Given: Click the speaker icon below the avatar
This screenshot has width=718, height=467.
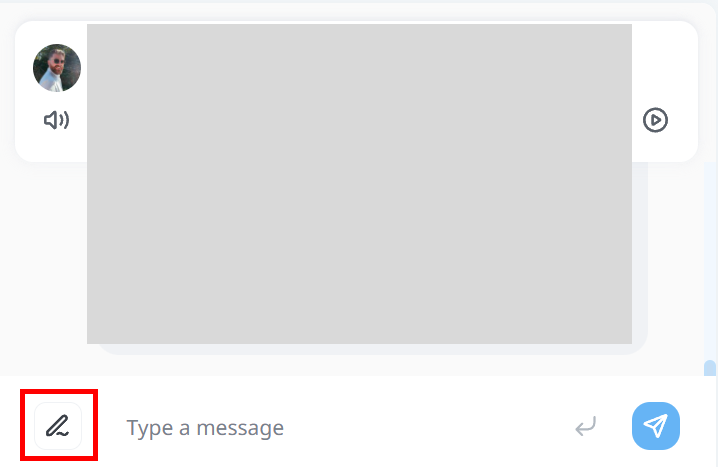Looking at the screenshot, I should click(x=56, y=120).
